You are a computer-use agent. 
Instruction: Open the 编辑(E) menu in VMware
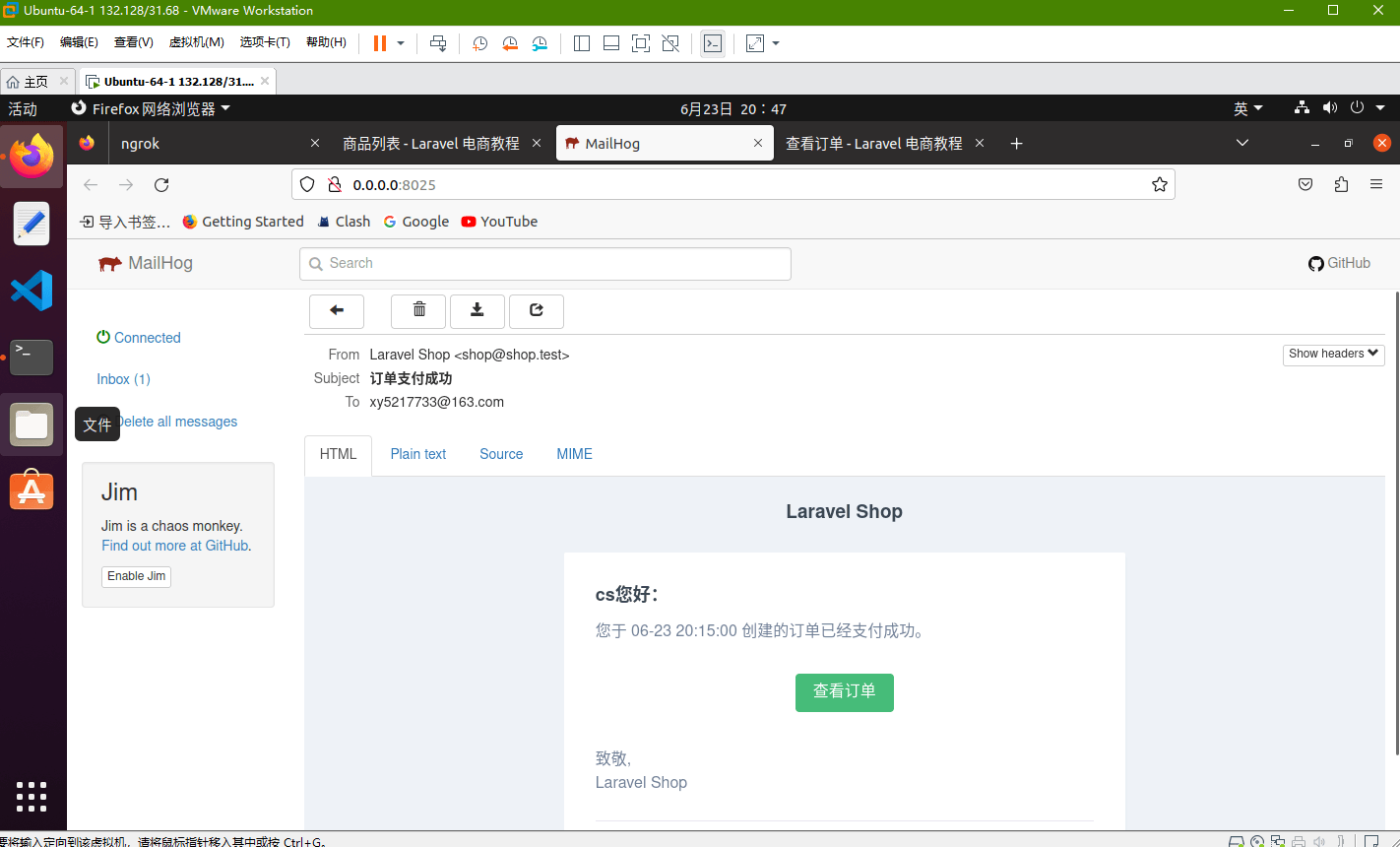(79, 42)
